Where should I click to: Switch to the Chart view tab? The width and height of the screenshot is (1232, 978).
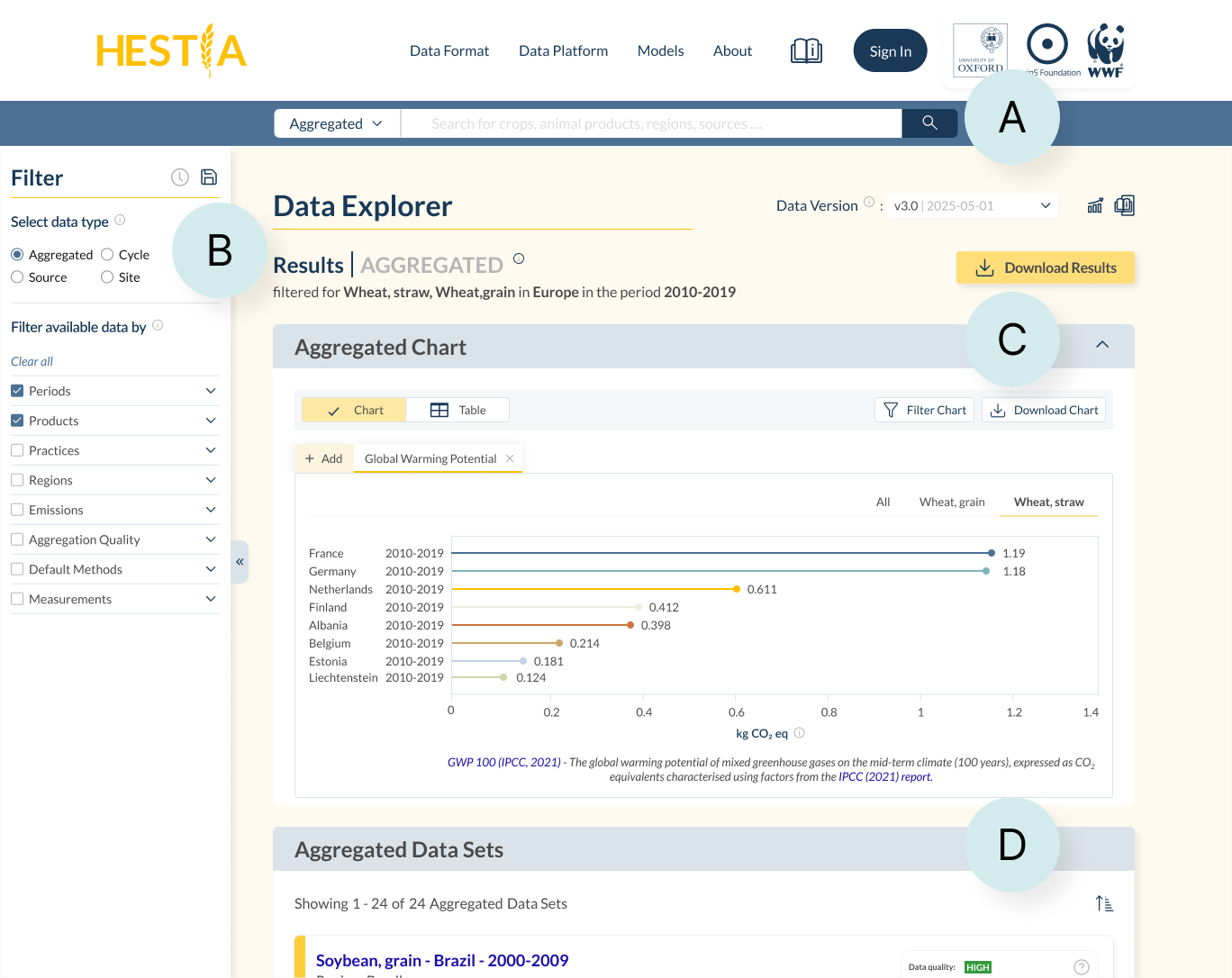(x=354, y=410)
